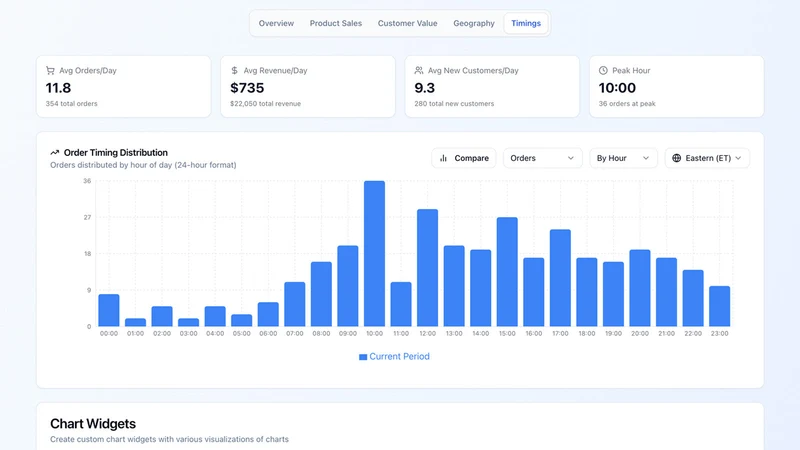Go to the Geography tab

pos(473,23)
